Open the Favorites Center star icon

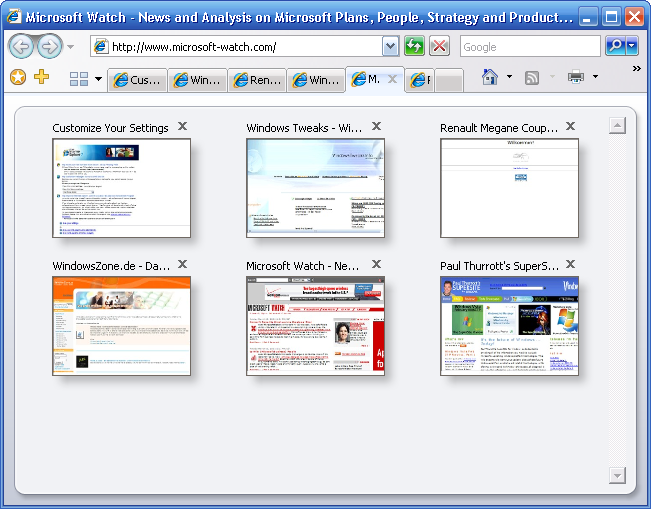coord(17,78)
